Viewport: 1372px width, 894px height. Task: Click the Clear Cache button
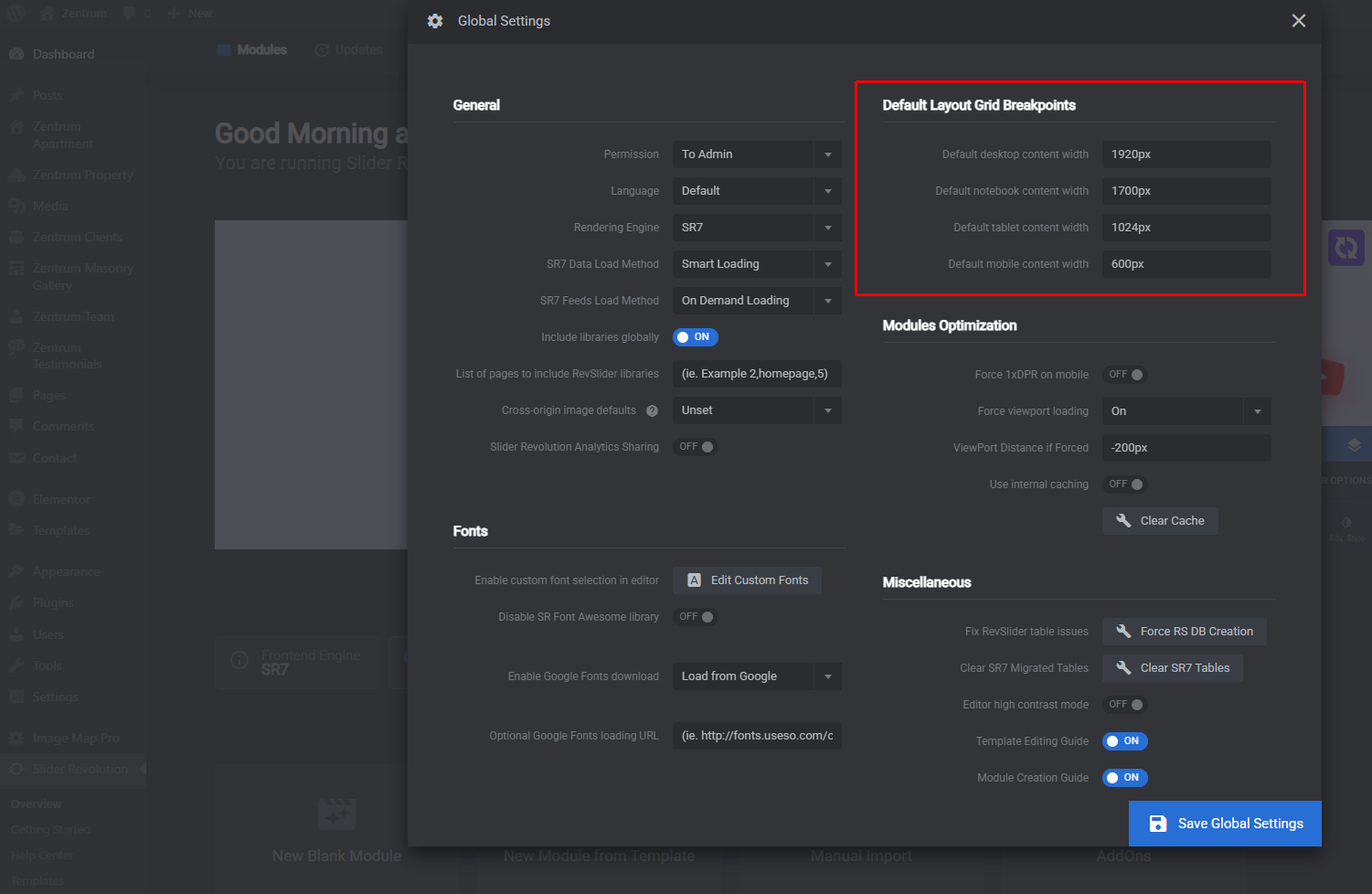(x=1160, y=521)
